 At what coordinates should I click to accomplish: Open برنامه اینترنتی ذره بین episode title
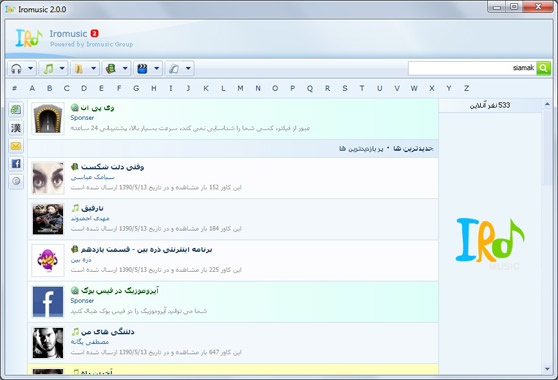(146, 249)
